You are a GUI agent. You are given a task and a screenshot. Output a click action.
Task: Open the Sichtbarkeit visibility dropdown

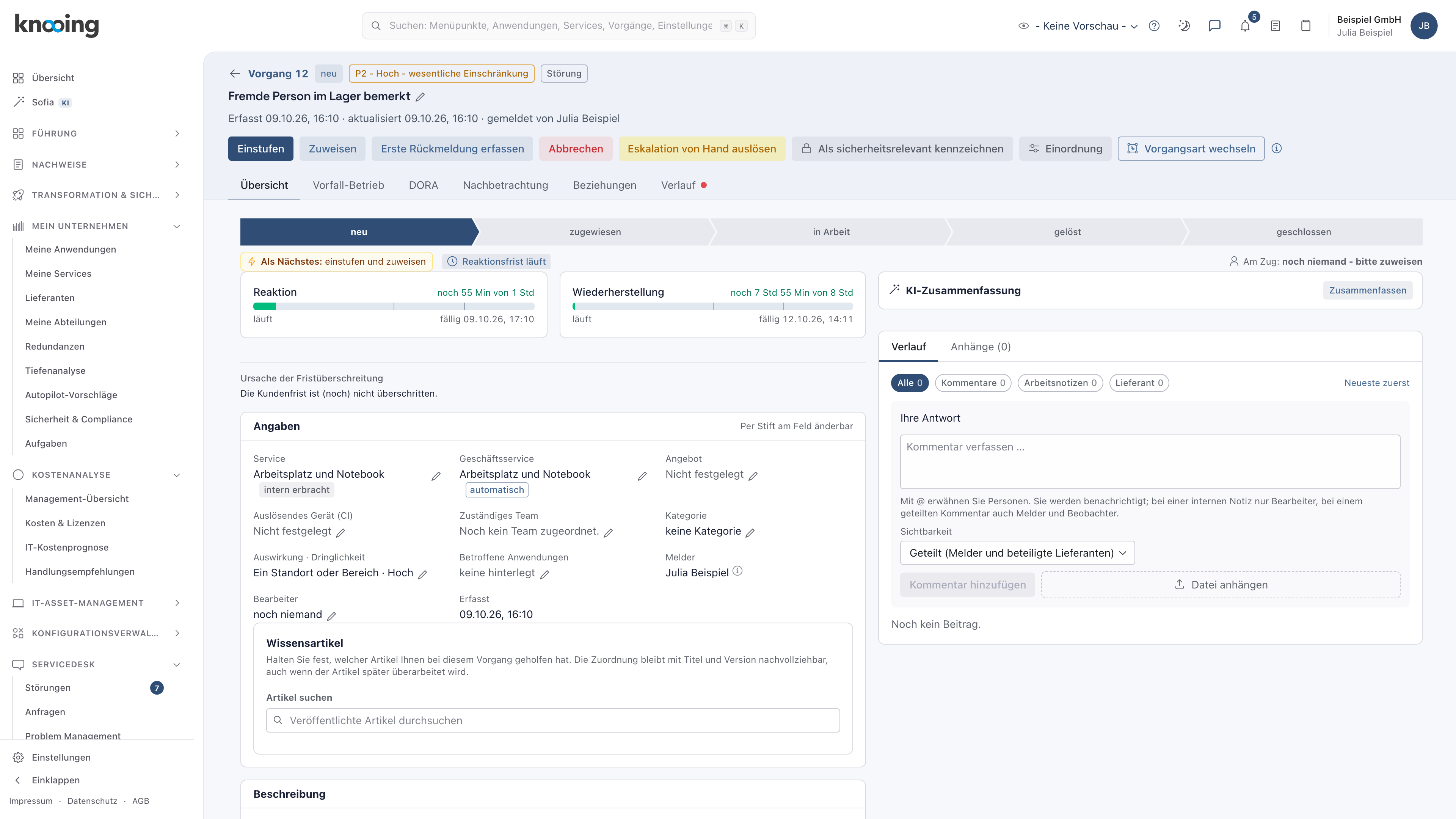[x=1017, y=553]
